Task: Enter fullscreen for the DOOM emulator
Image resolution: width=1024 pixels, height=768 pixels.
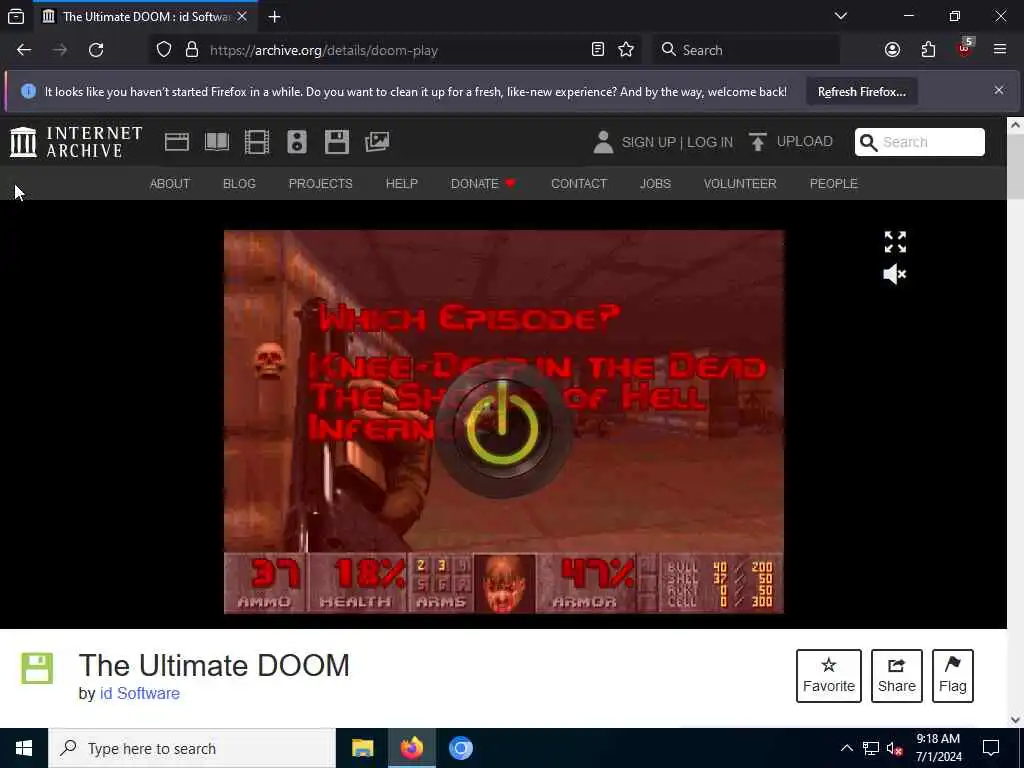Action: pyautogui.click(x=895, y=242)
